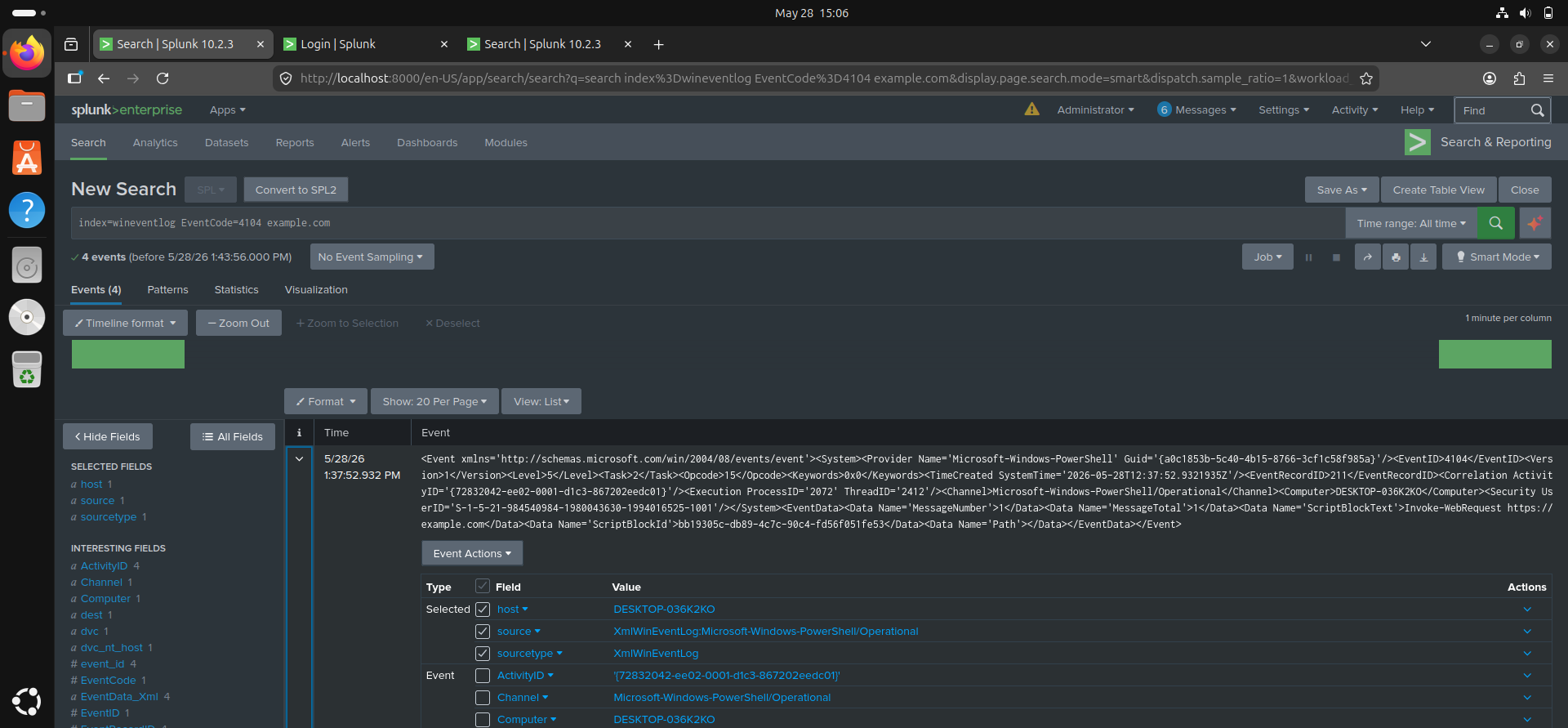This screenshot has height=728, width=1568.
Task: Click the Hide Fields button
Action: click(x=108, y=436)
